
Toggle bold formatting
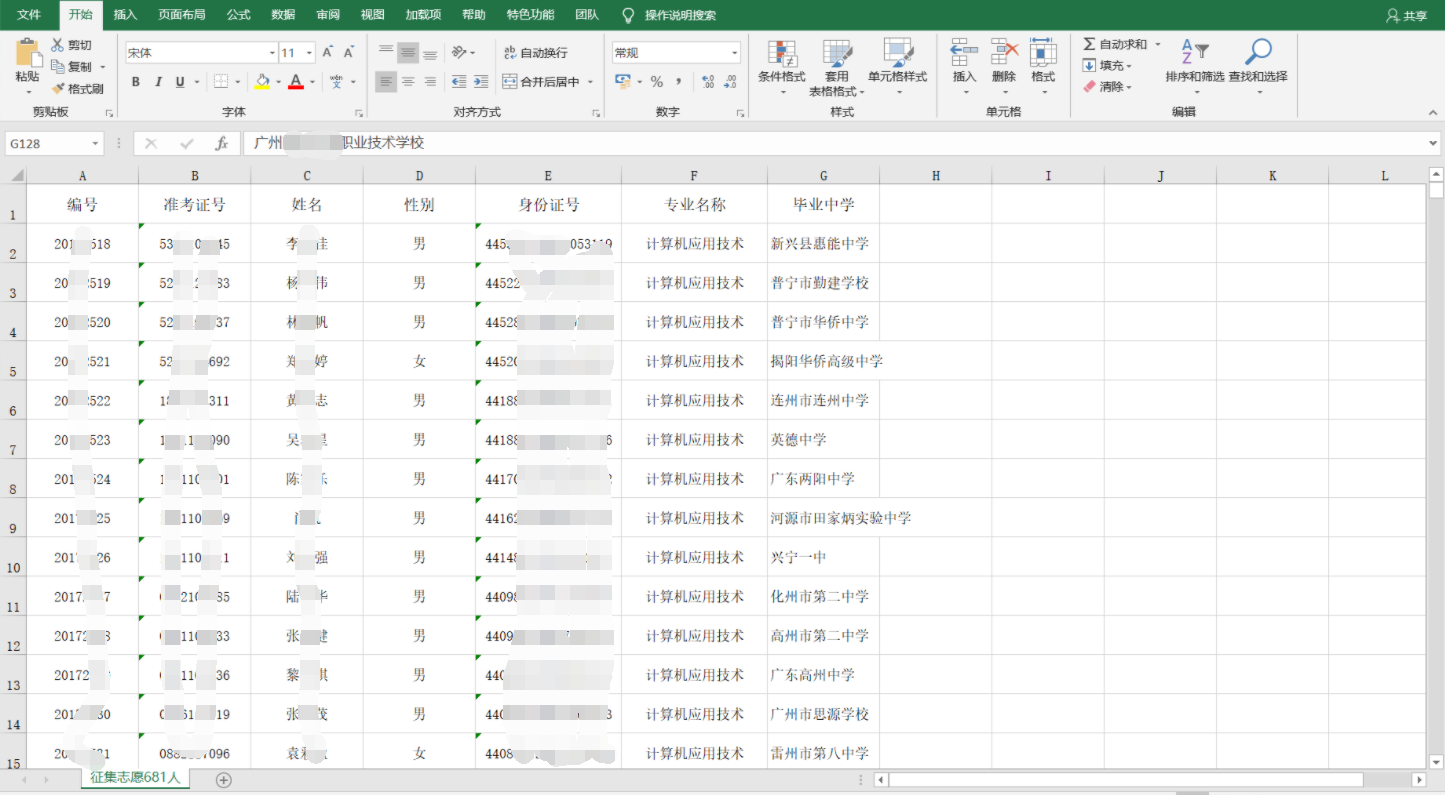pos(136,82)
